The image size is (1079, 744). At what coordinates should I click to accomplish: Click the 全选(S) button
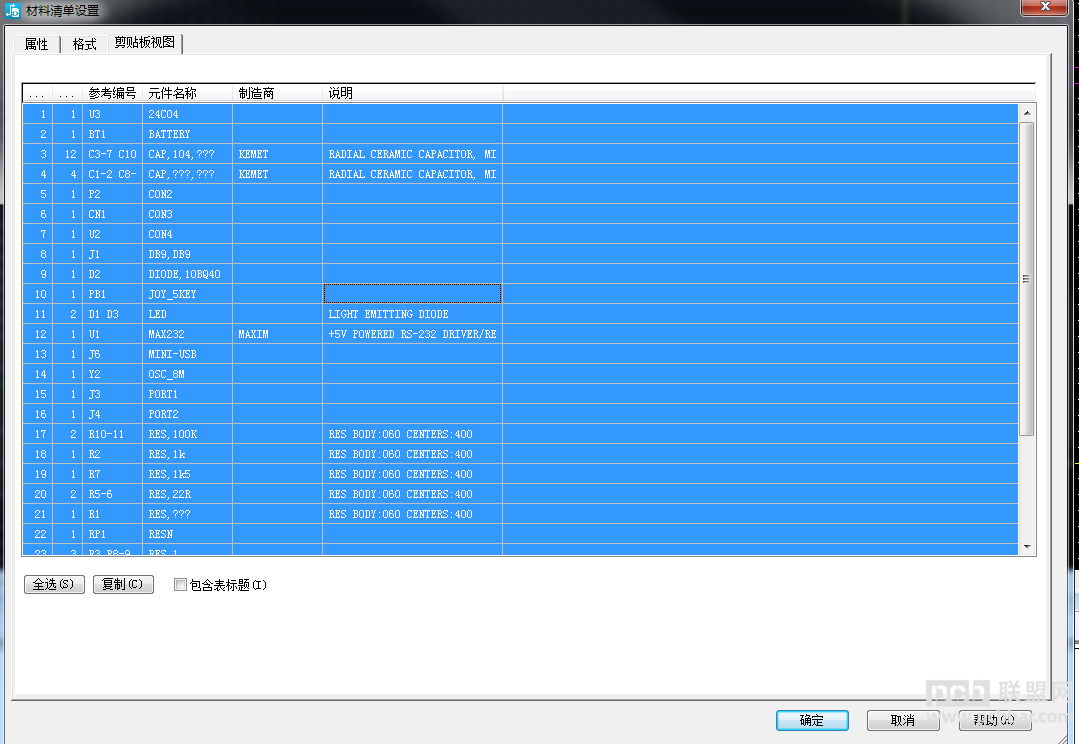coord(54,584)
